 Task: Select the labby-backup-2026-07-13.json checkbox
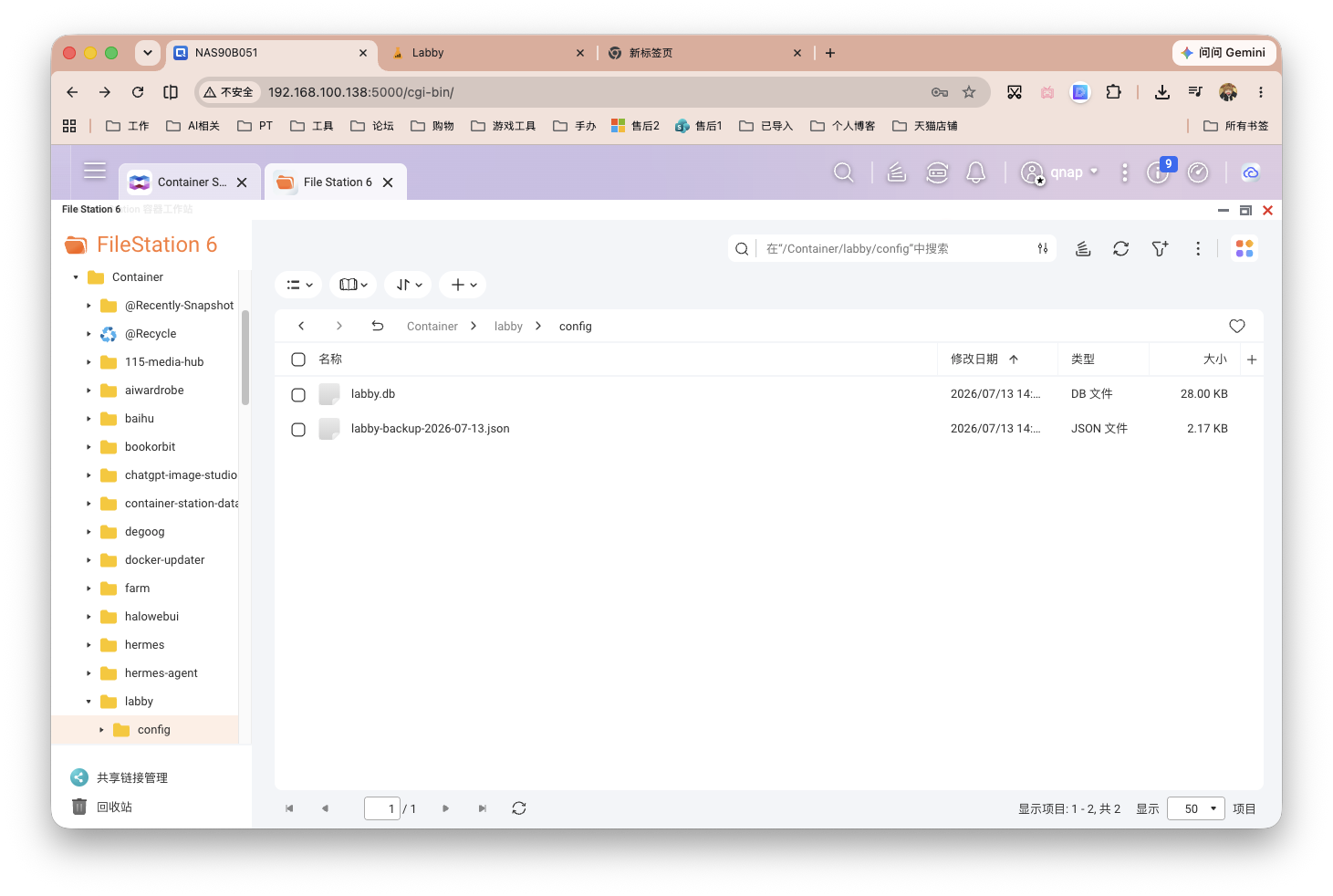click(x=298, y=429)
